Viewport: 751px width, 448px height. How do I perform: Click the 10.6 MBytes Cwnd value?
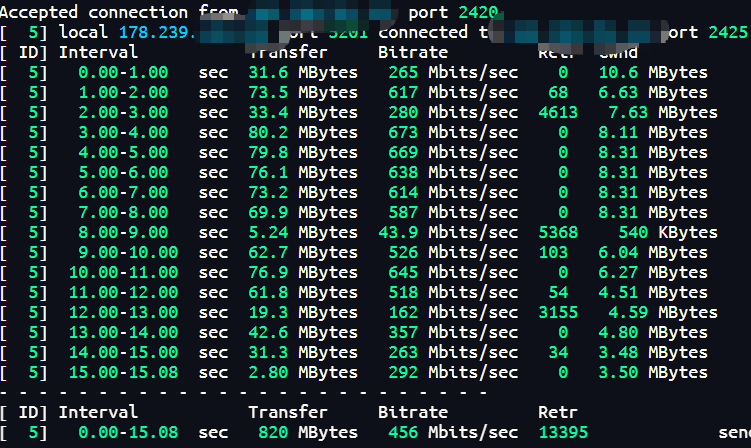pyautogui.click(x=653, y=72)
